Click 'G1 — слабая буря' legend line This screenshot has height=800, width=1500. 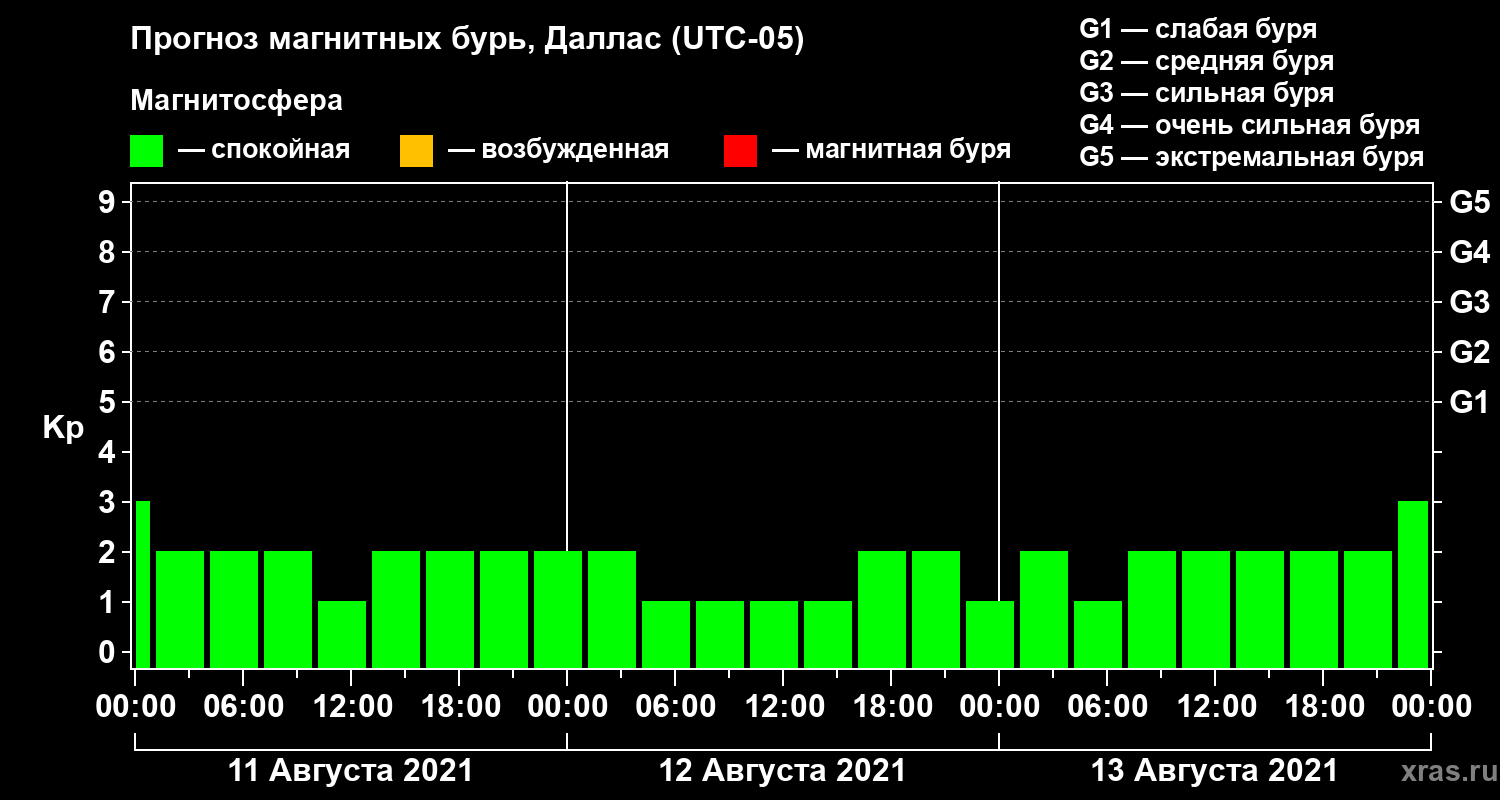[1199, 28]
